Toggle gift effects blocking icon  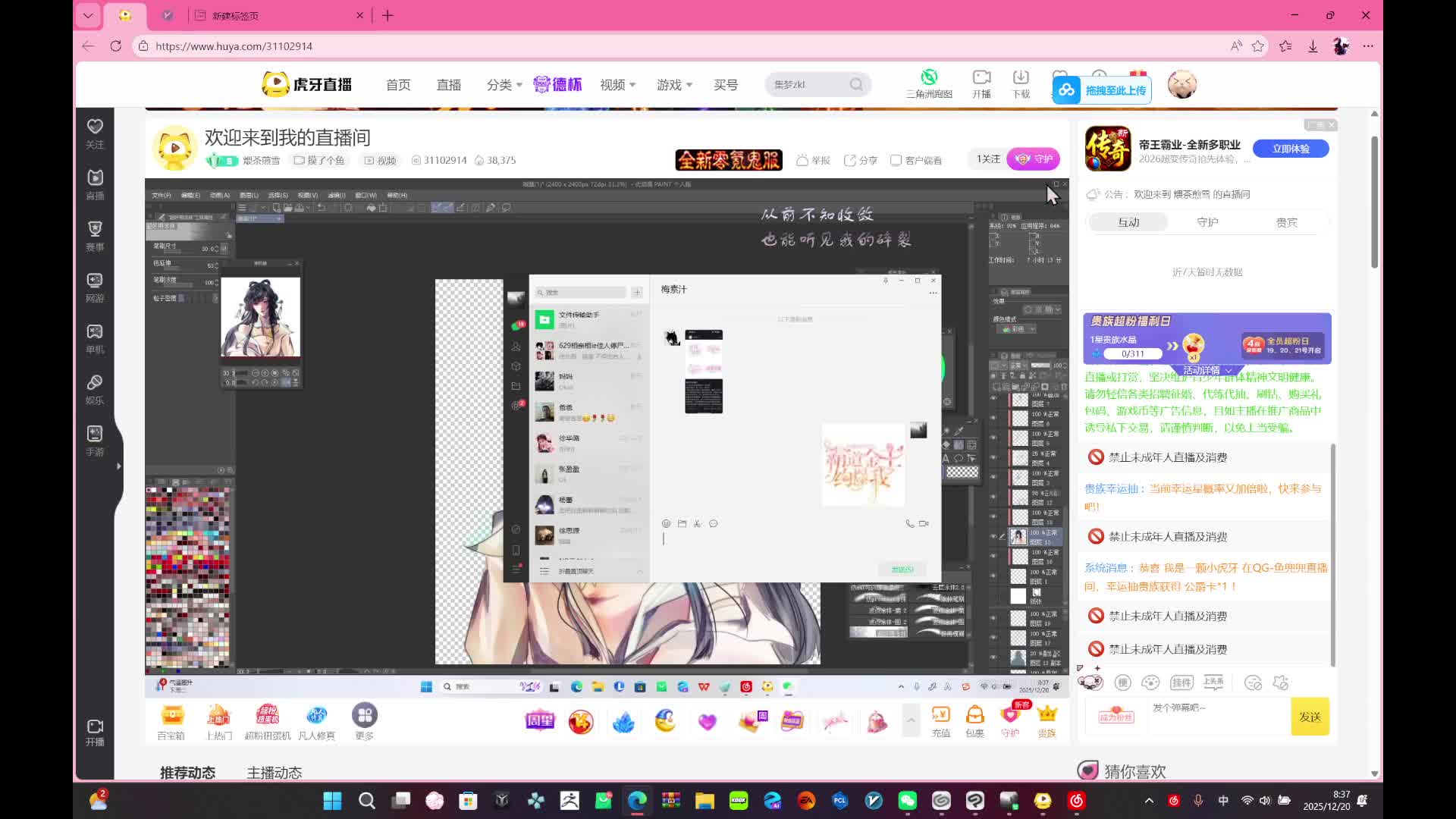[x=1281, y=682]
